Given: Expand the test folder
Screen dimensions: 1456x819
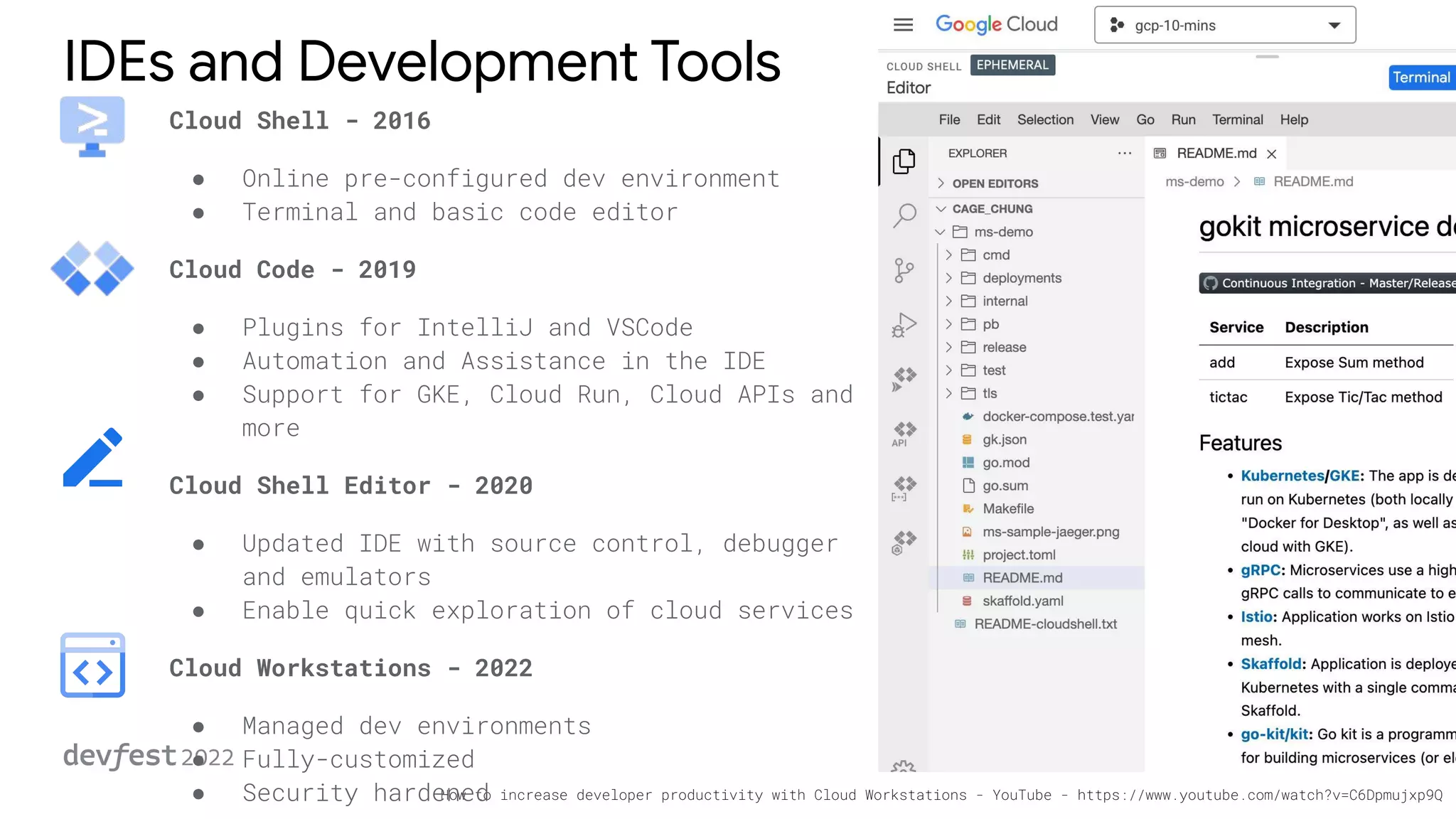Looking at the screenshot, I should [948, 370].
